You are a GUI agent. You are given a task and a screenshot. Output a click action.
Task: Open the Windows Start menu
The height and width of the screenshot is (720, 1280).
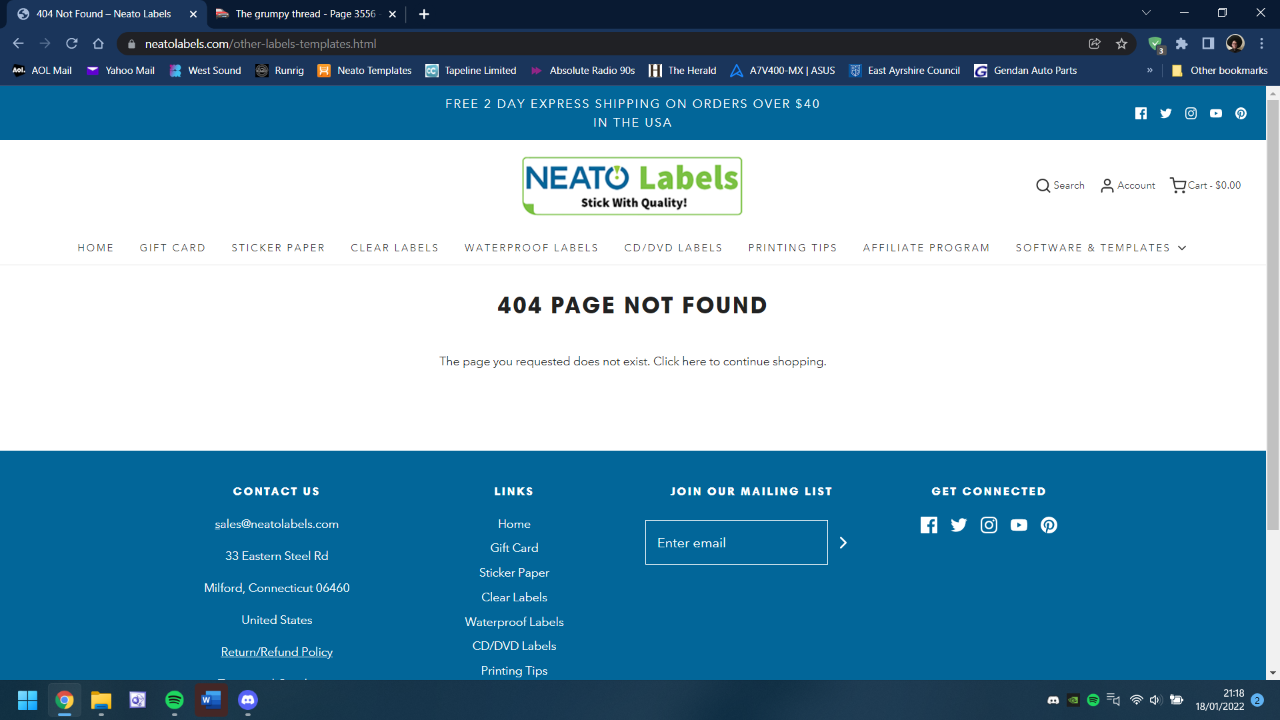tap(27, 700)
